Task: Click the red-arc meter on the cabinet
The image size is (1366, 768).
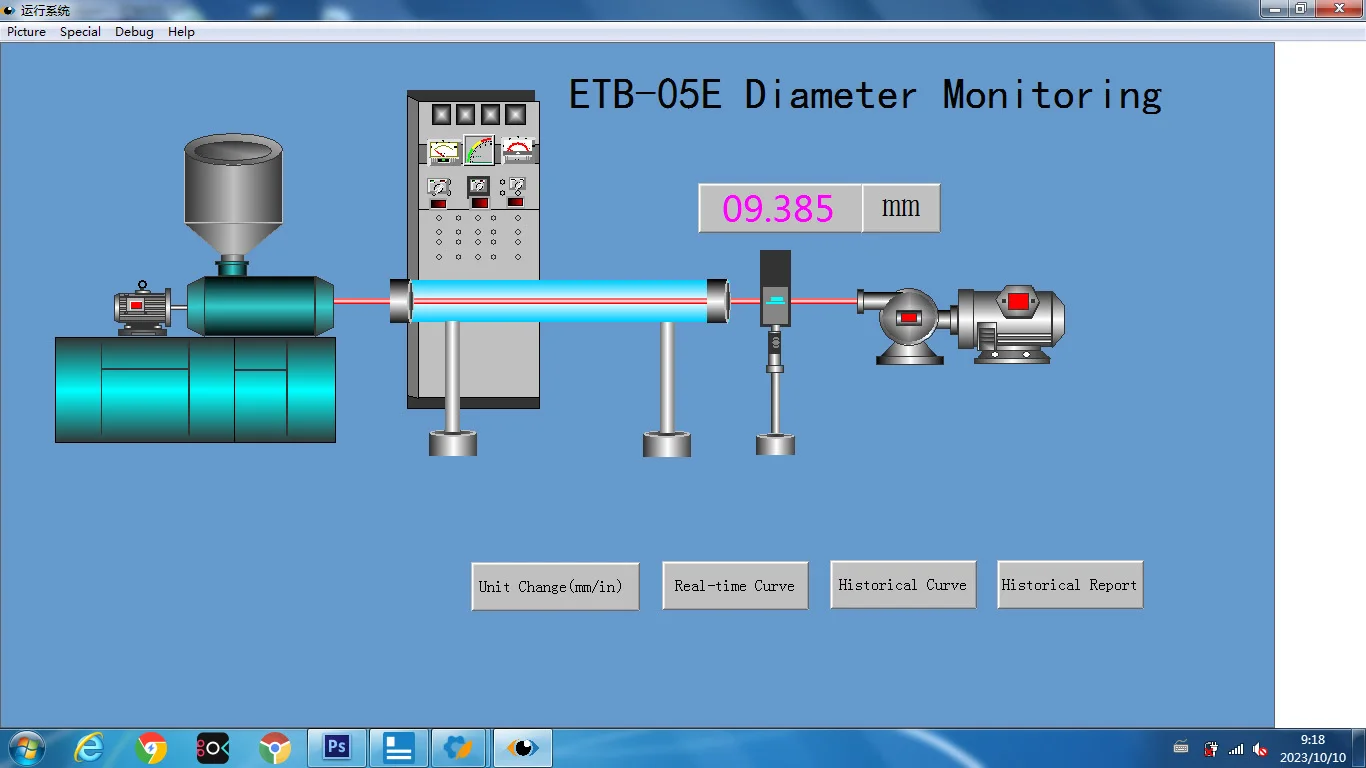Action: click(x=517, y=150)
